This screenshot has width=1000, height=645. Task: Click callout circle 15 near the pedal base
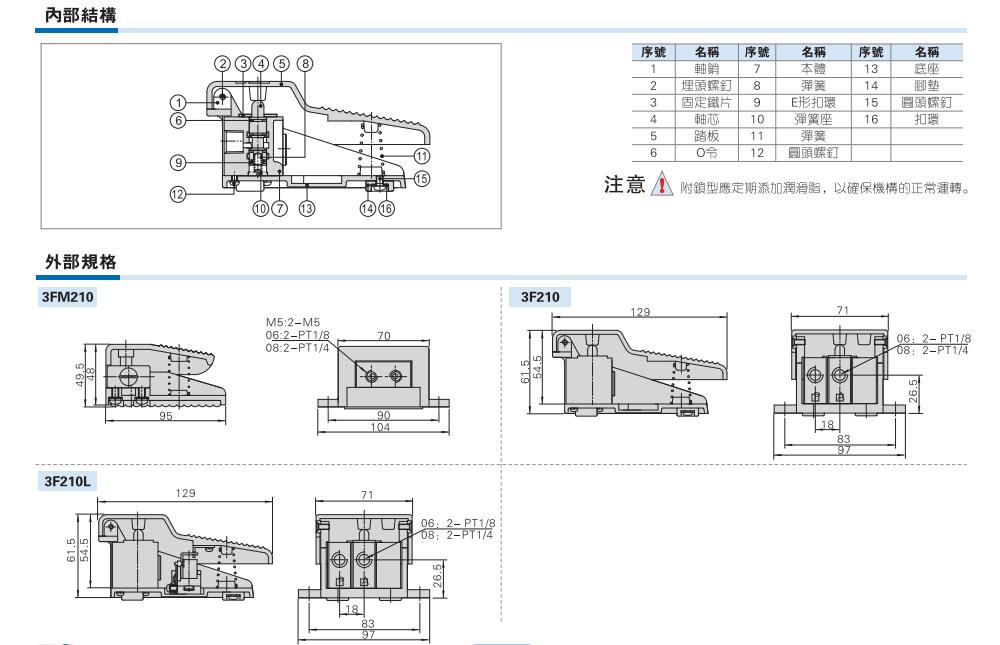(423, 179)
